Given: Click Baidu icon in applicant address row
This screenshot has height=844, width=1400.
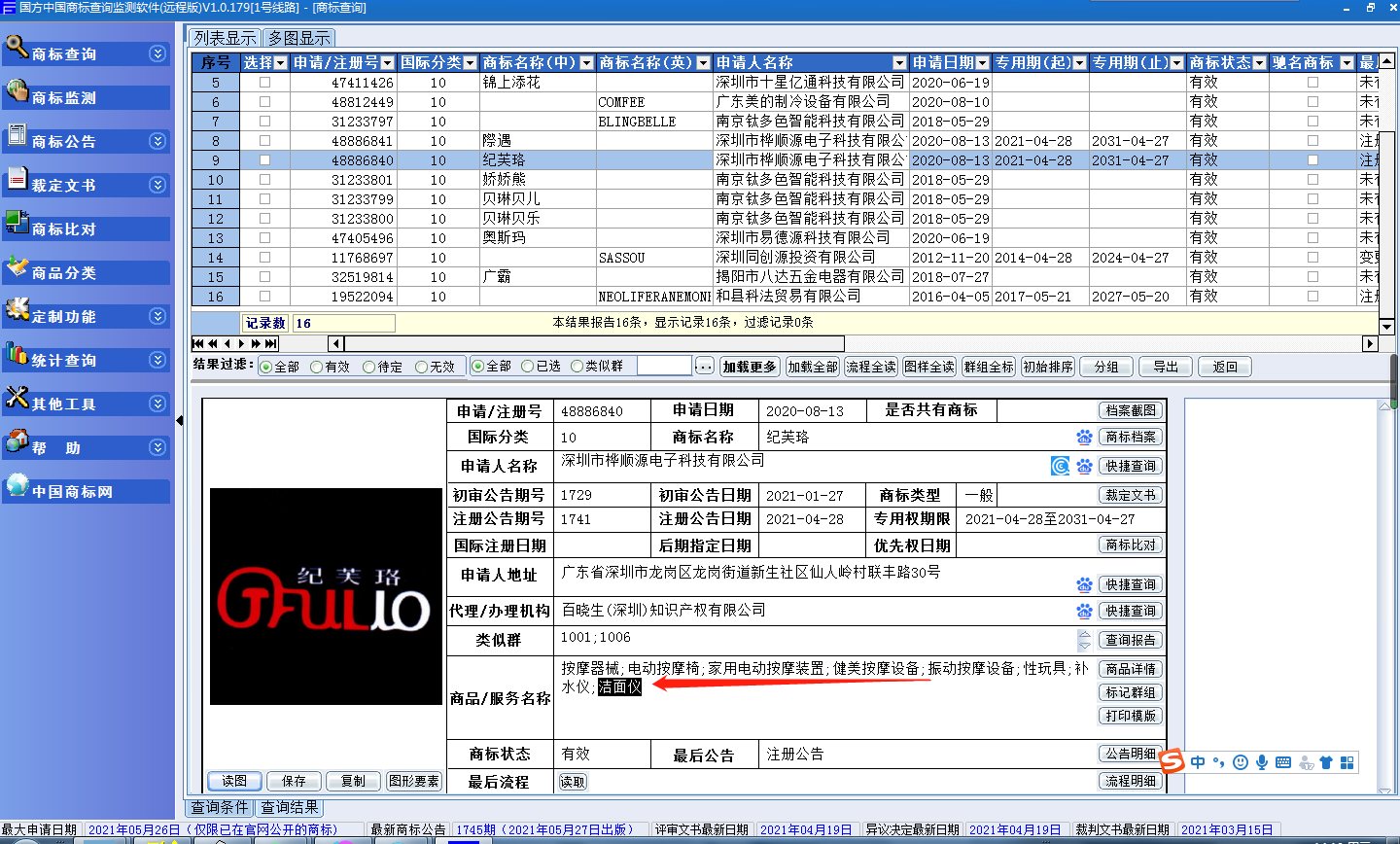Looking at the screenshot, I should (1084, 584).
